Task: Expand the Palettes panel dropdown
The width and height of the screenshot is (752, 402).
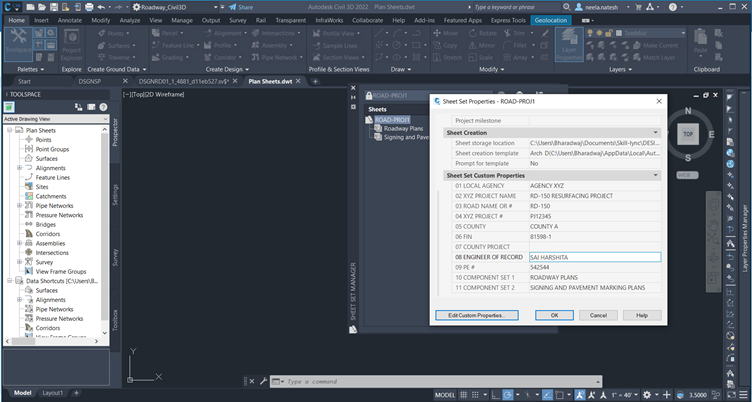Action: click(31, 69)
